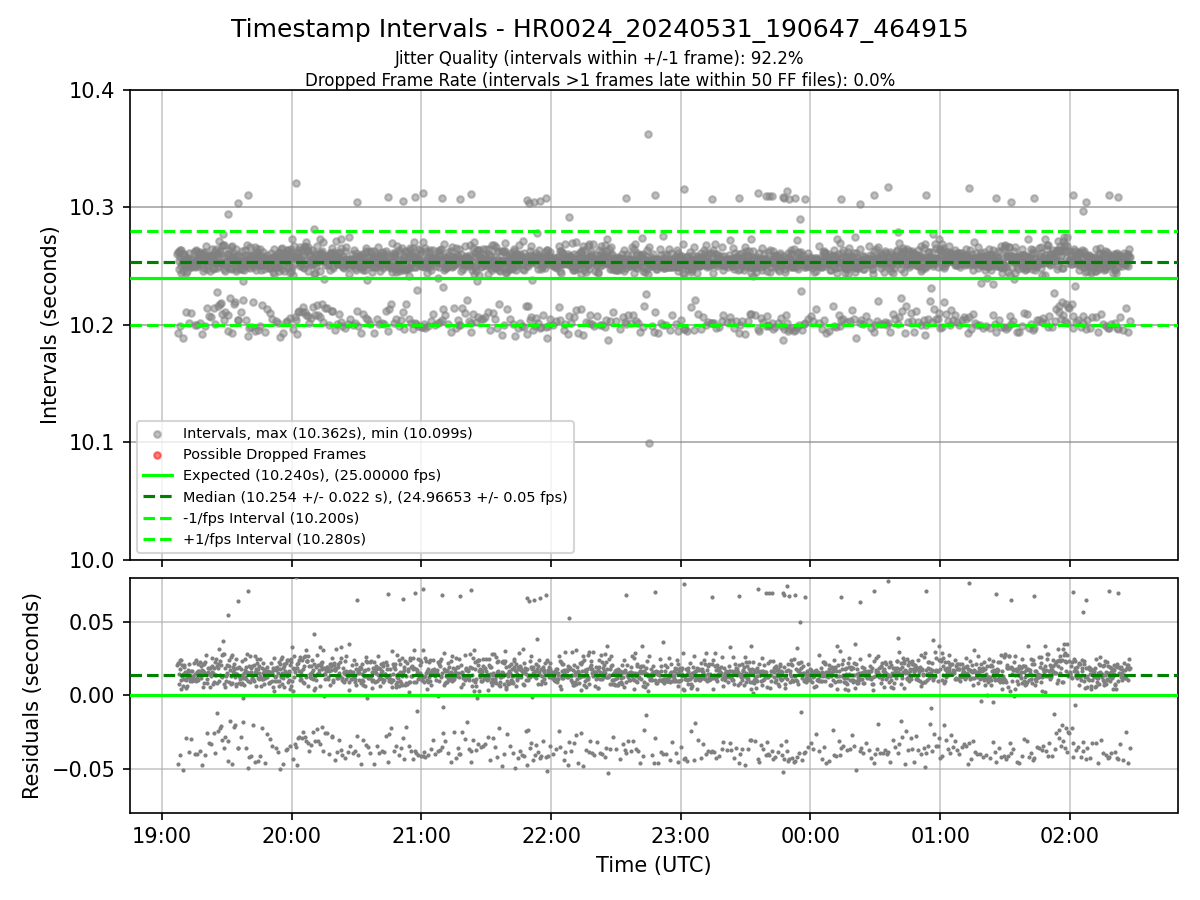Click legend entry starting 'Median (10.254 +/- 0.022 s)'
Image resolution: width=1200 pixels, height=900 pixels.
click(x=374, y=496)
